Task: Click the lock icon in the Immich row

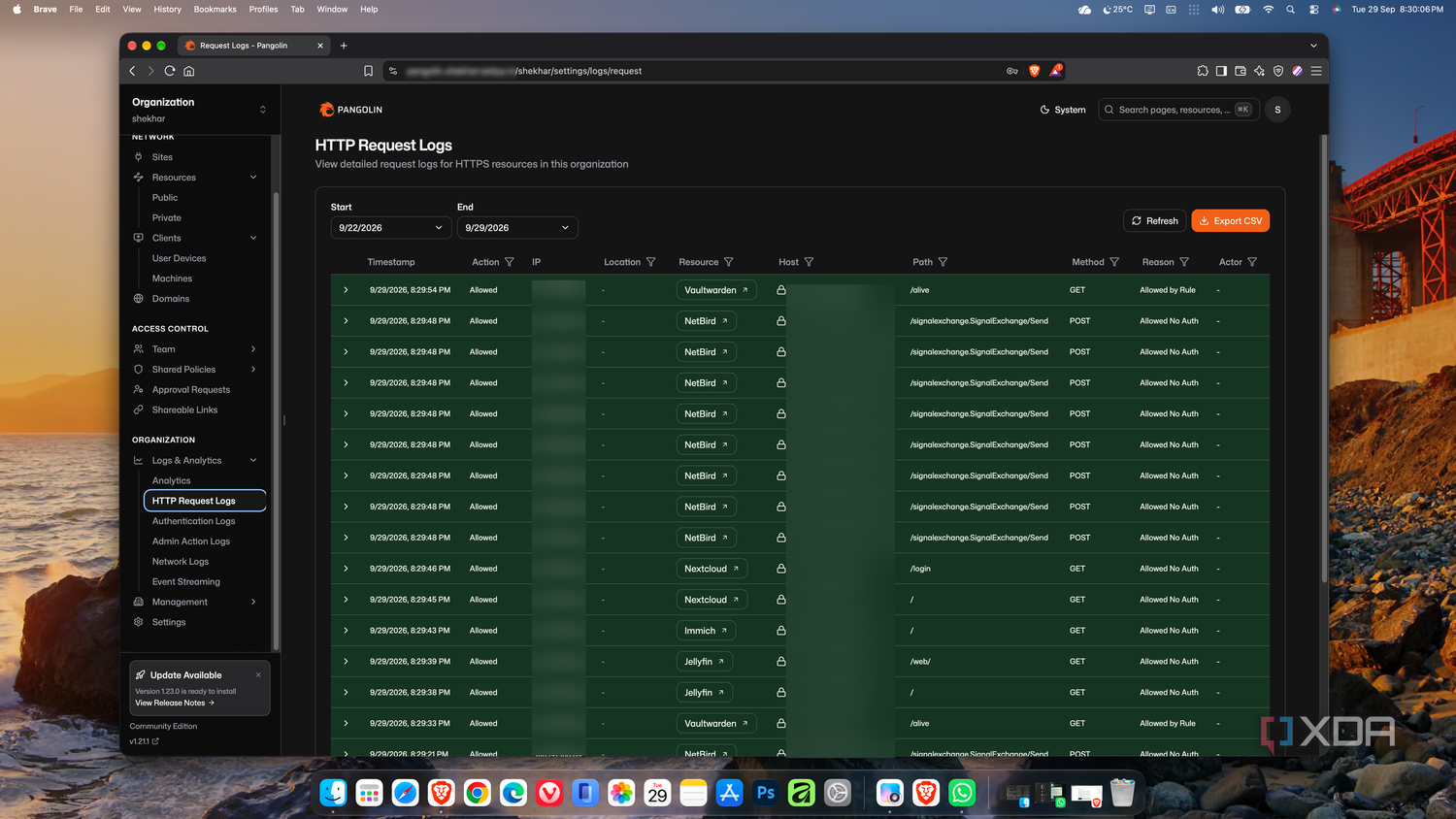Action: (x=781, y=631)
